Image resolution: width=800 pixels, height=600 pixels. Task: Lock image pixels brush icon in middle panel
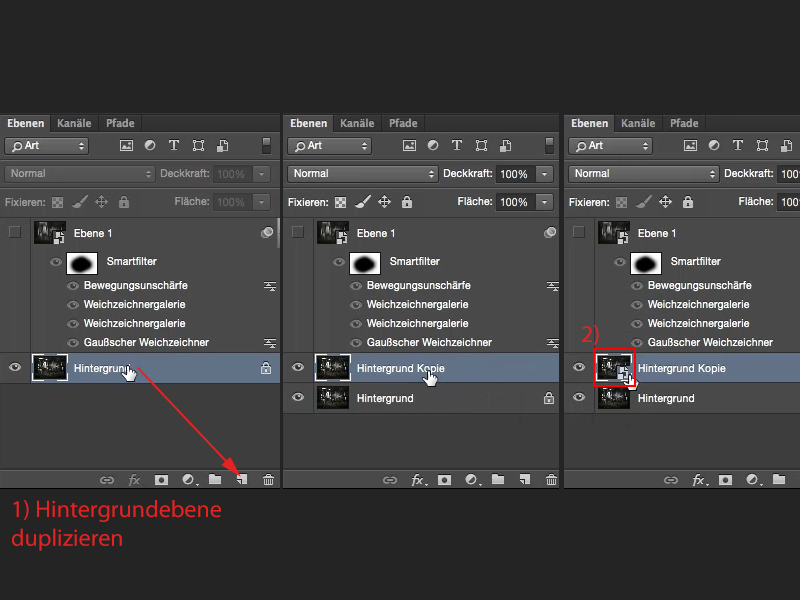click(x=363, y=202)
